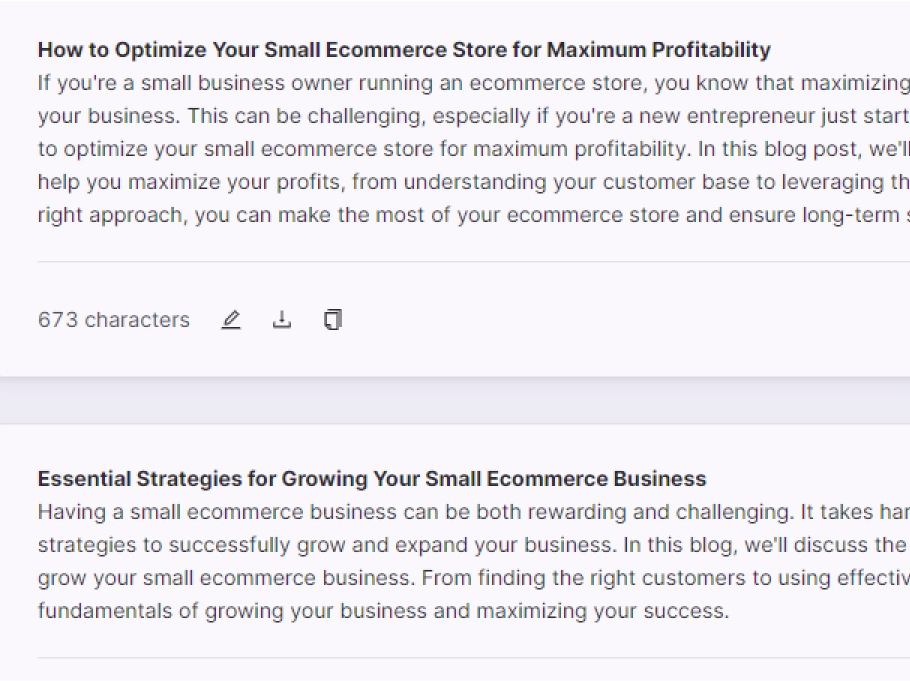This screenshot has width=910, height=681.
Task: Click the word 'Business' in the second heading
Action: click(x=660, y=479)
